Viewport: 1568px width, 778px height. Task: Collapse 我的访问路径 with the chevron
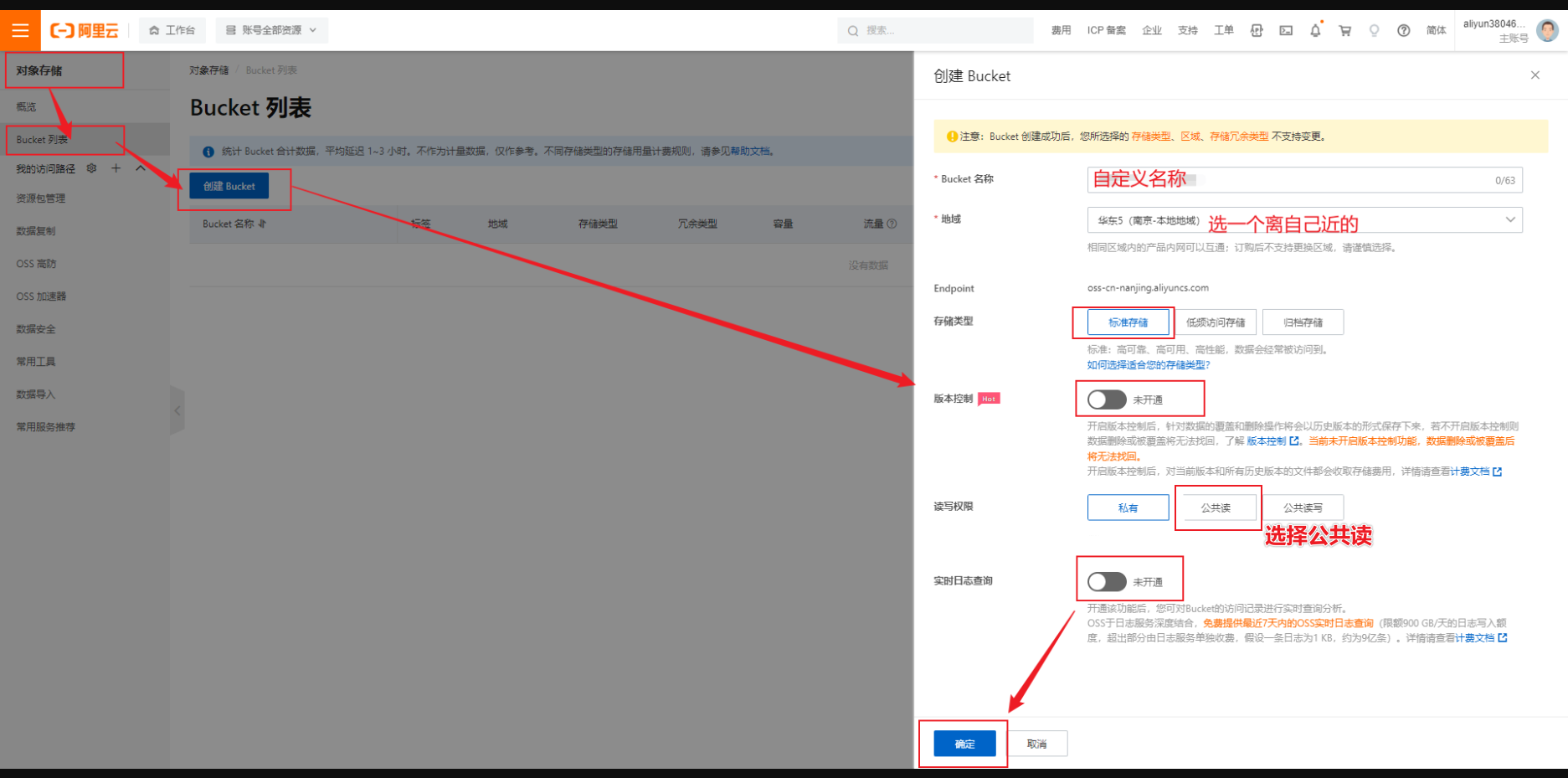(140, 167)
